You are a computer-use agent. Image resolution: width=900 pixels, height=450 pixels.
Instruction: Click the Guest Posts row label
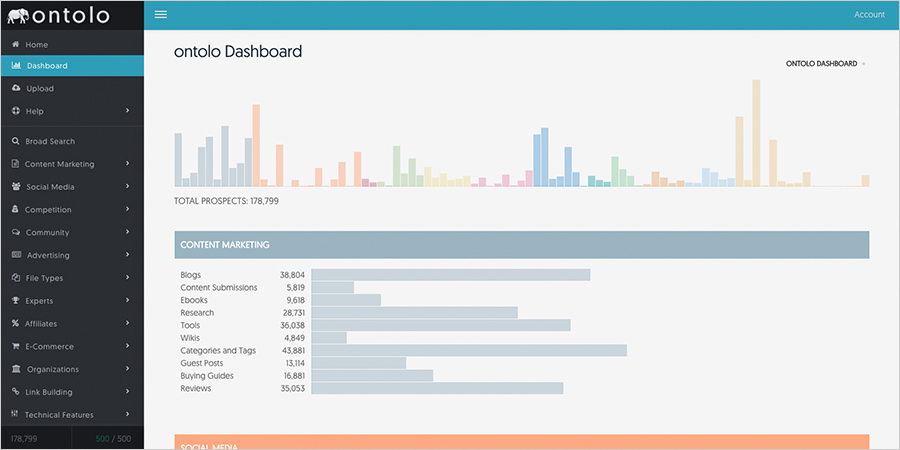[x=201, y=363]
